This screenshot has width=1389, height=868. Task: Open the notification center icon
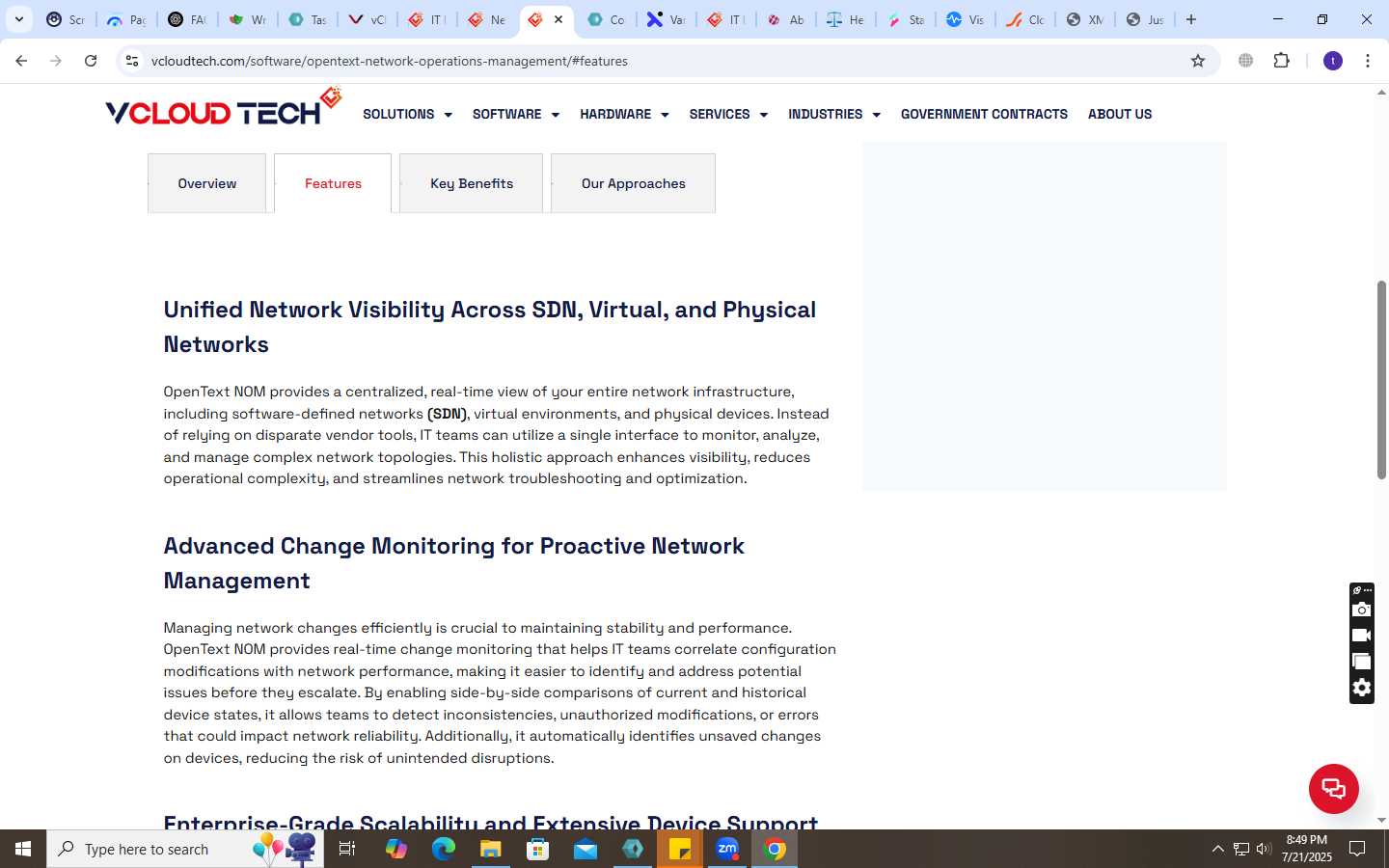tap(1356, 849)
